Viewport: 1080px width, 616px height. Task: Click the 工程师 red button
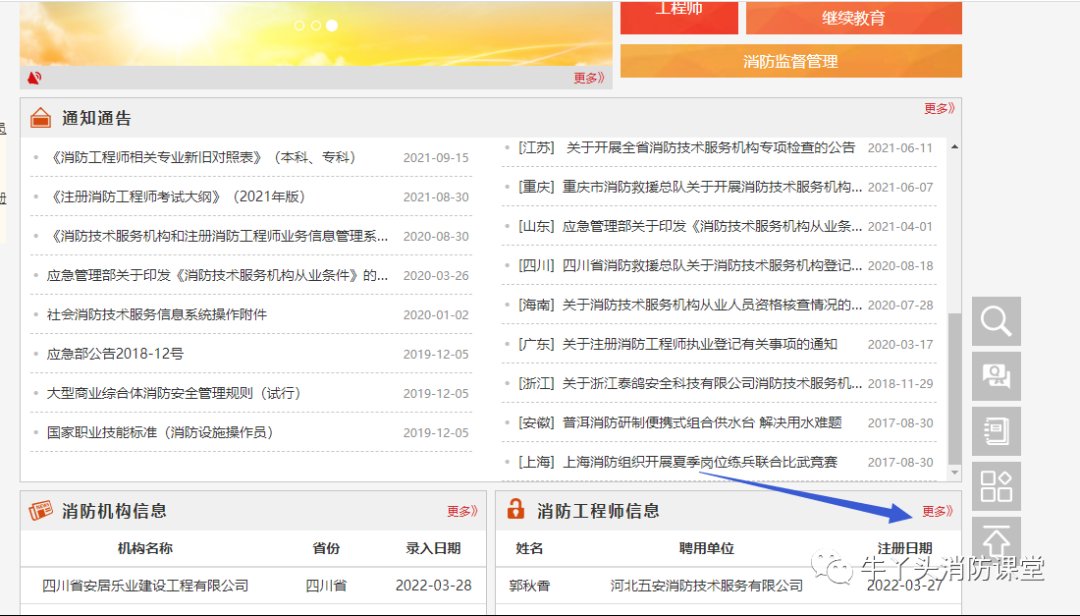[x=679, y=17]
